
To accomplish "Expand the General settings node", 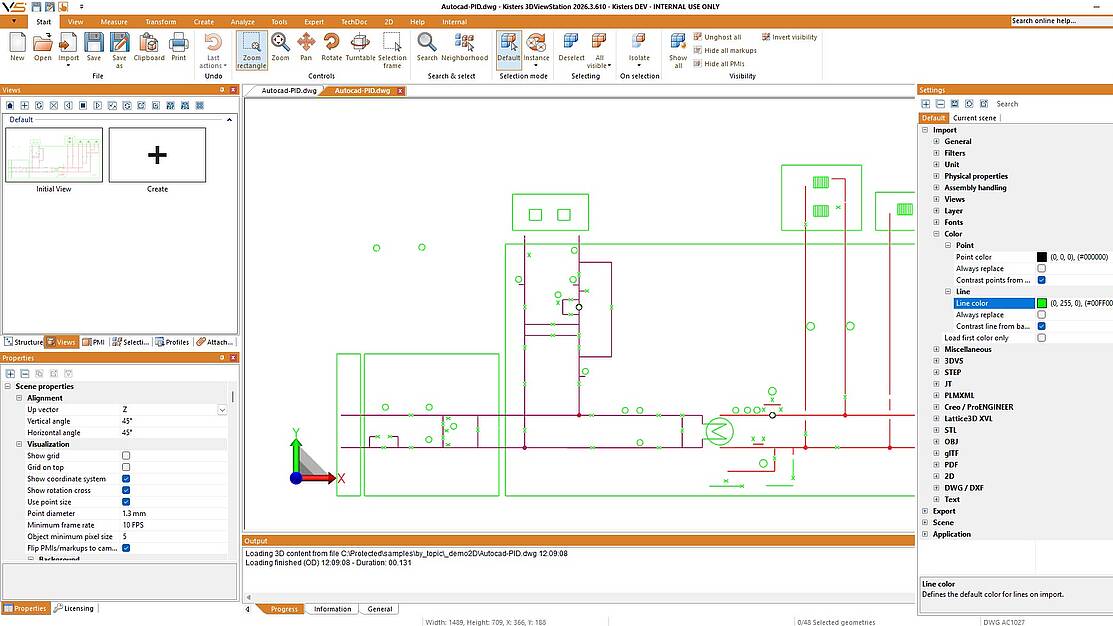I will click(x=936, y=141).
